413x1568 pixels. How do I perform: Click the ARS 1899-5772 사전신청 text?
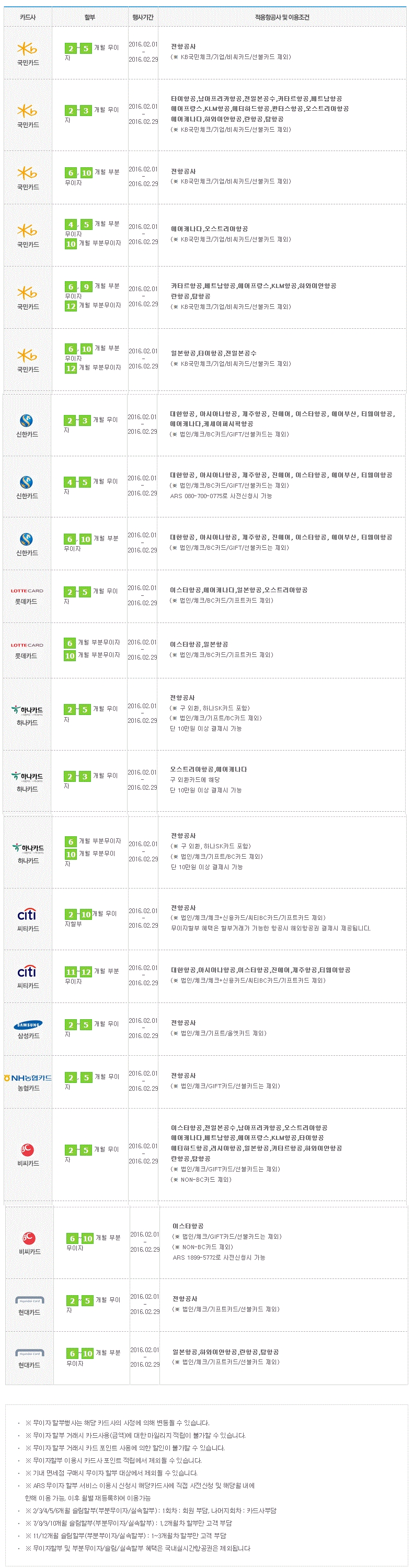(219, 1257)
